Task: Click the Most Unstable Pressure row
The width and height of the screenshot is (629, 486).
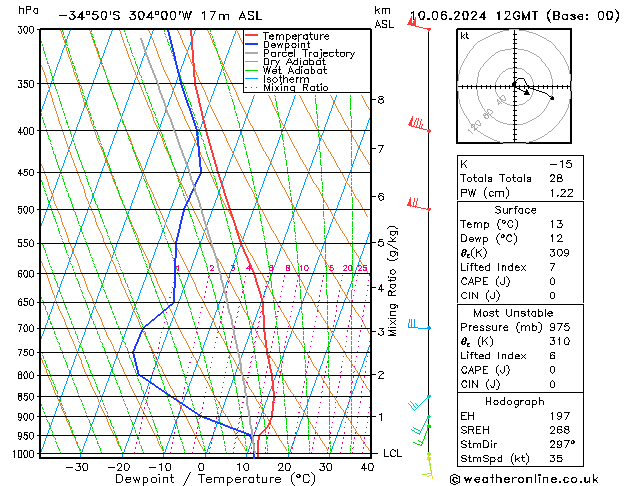Action: coord(520,327)
